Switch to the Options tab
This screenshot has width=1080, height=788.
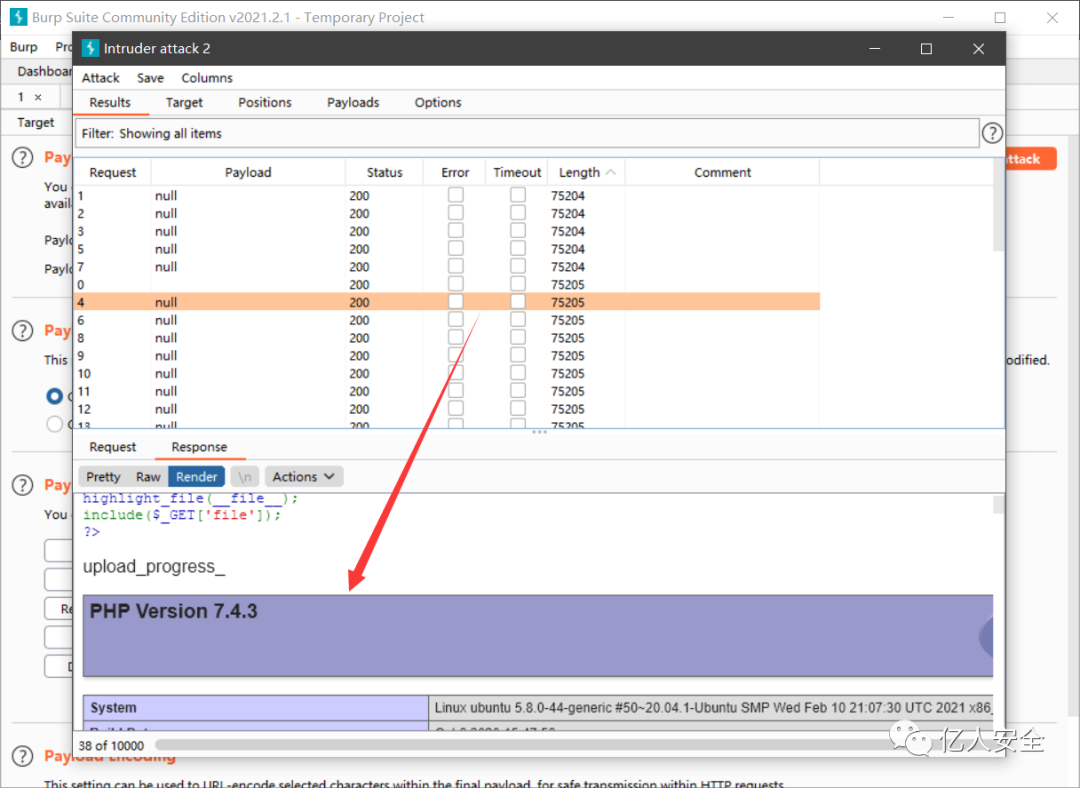click(x=437, y=102)
